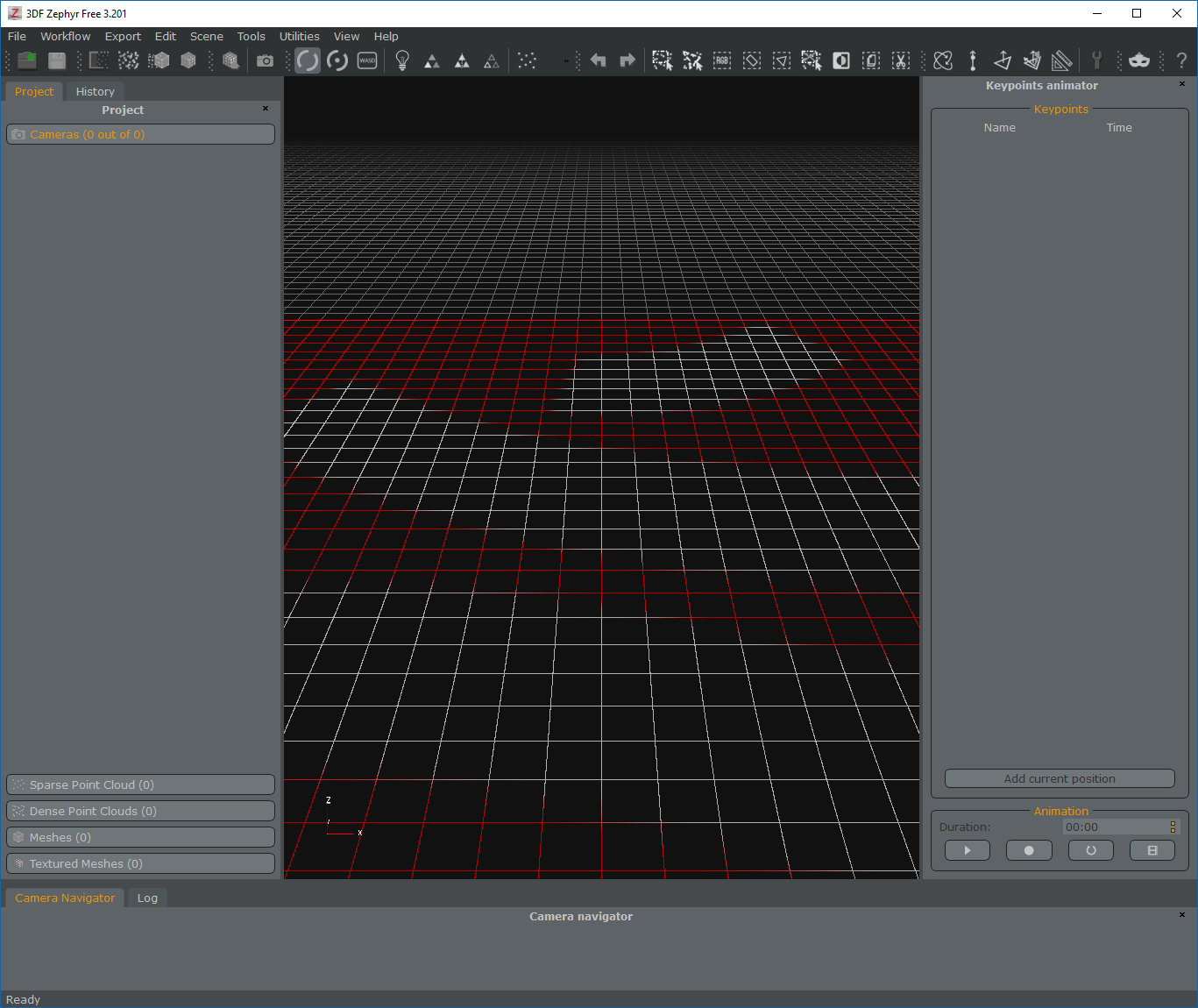This screenshot has height=1008, width=1198.
Task: Click the Undo arrow in the toolbar
Action: [x=598, y=60]
